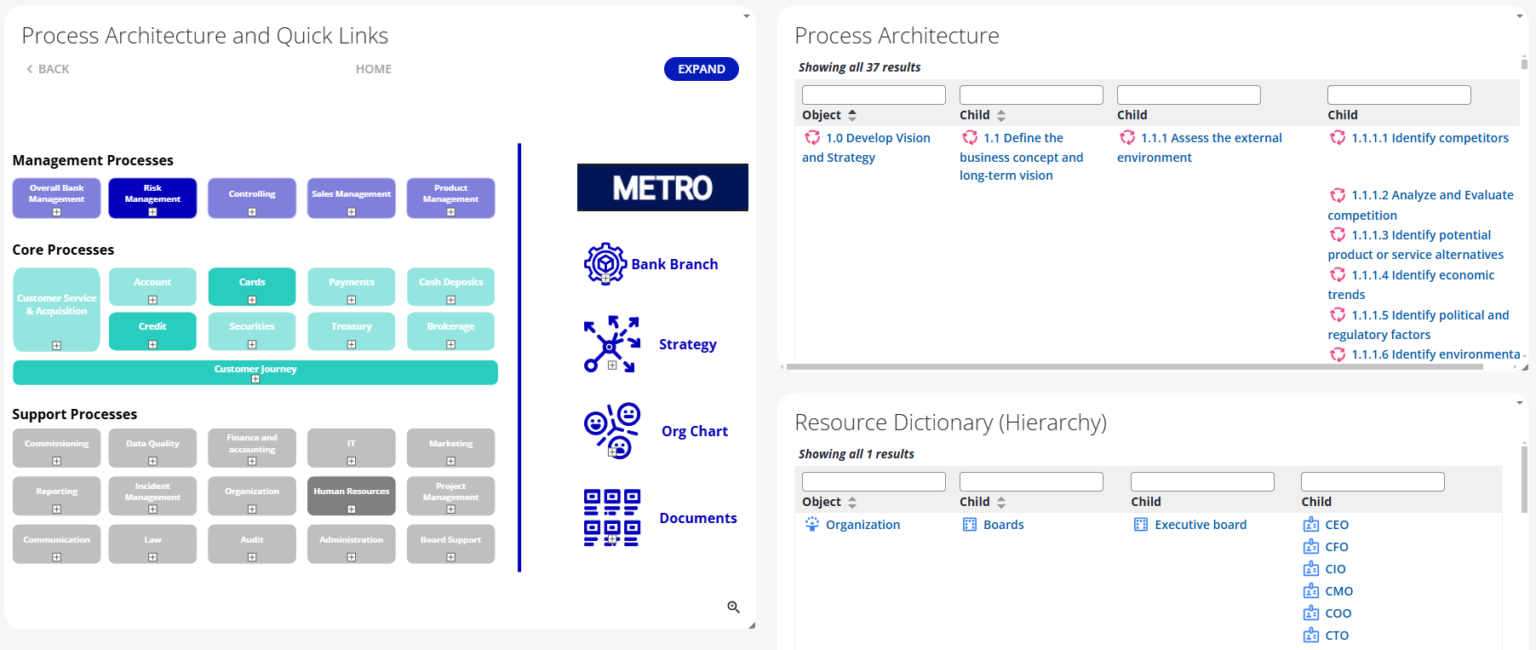Open the Strategy quick link icon
This screenshot has width=1536, height=650.
[x=611, y=344]
